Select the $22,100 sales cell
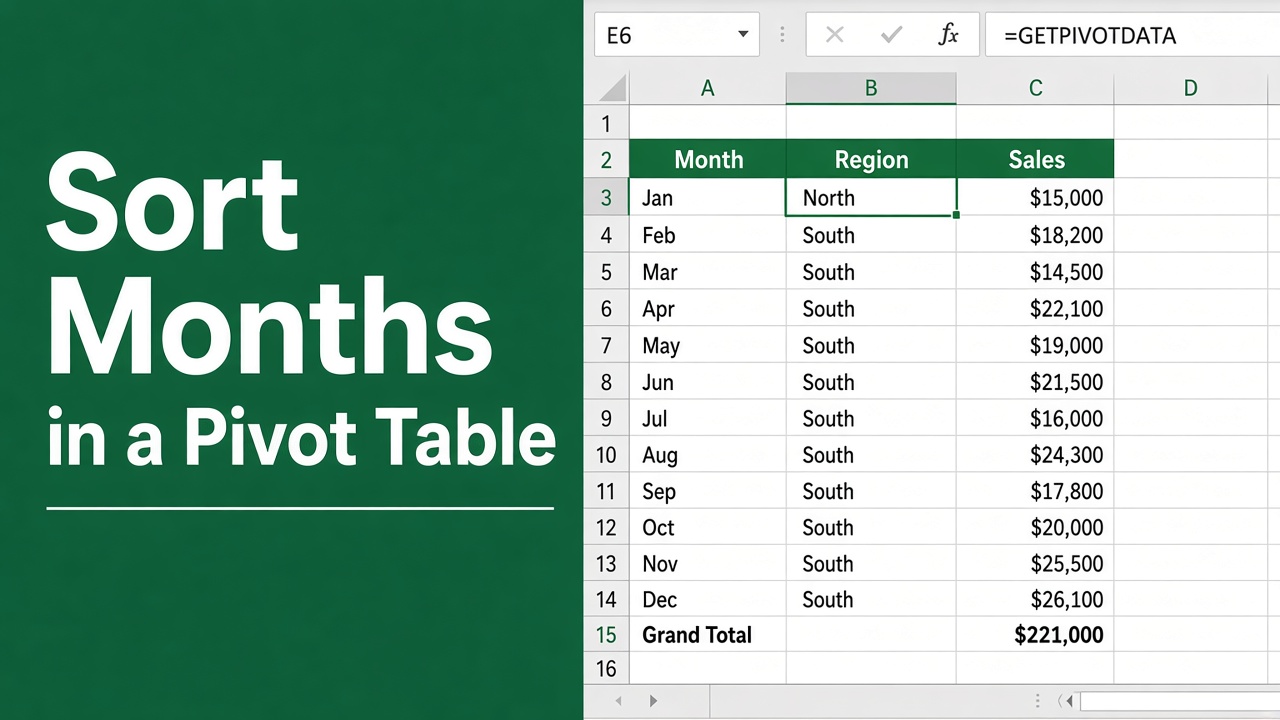1280x720 pixels. pyautogui.click(x=1035, y=308)
